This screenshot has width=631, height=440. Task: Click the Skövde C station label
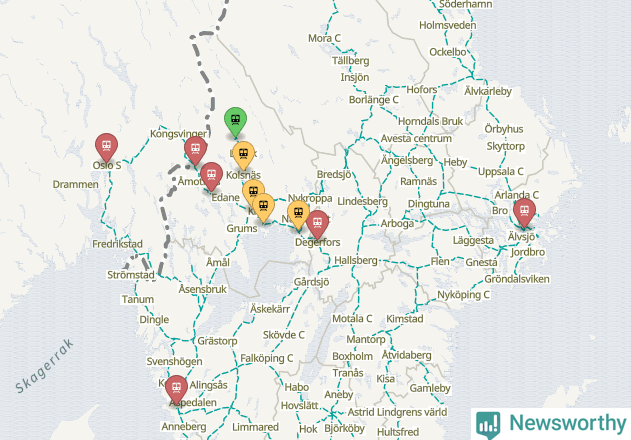(283, 335)
